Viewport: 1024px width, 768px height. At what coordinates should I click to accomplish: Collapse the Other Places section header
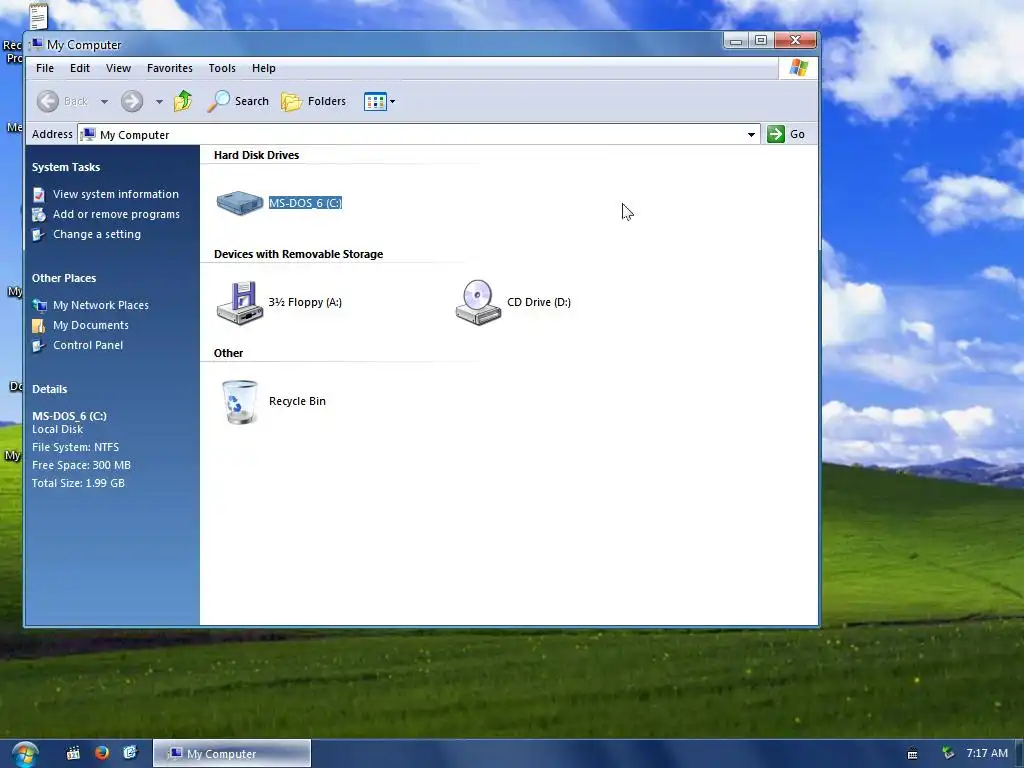pos(64,278)
